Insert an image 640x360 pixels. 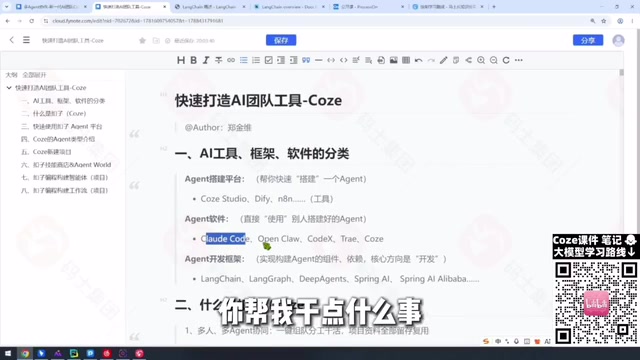click(393, 60)
